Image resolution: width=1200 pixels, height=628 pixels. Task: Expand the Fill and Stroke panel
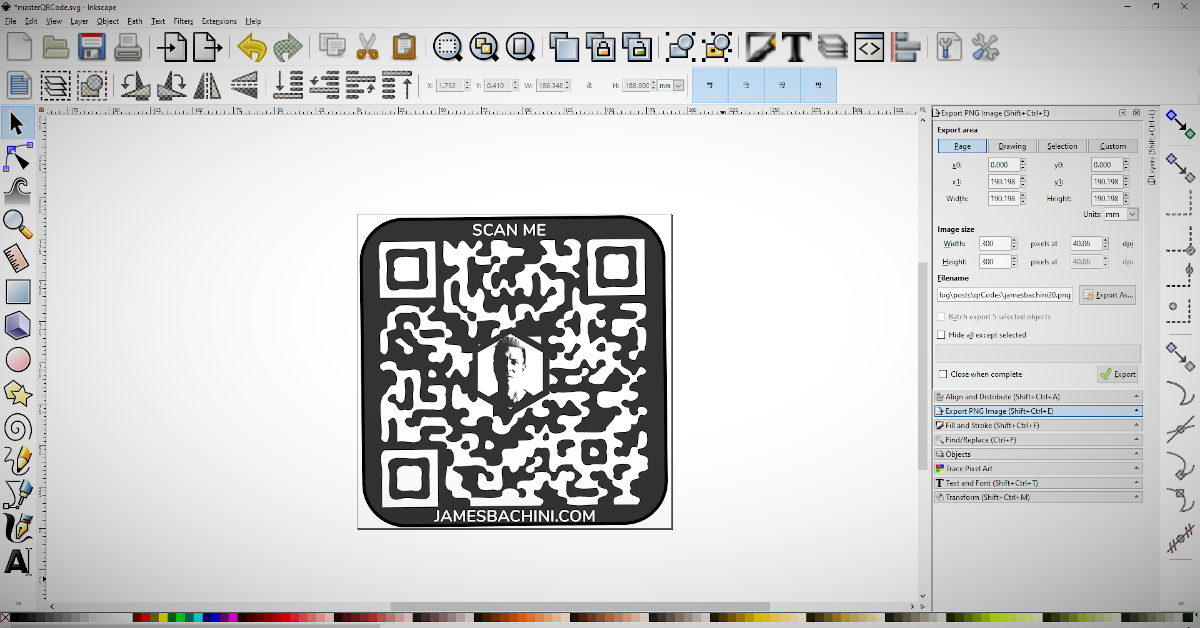(x=1037, y=425)
